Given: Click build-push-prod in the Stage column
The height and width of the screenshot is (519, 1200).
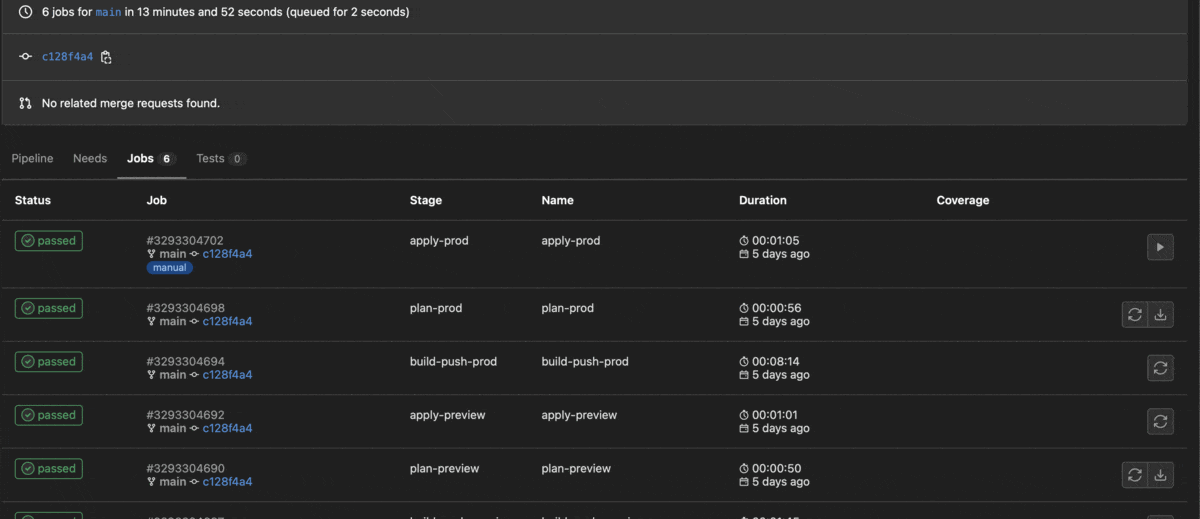Looking at the screenshot, I should pos(453,361).
